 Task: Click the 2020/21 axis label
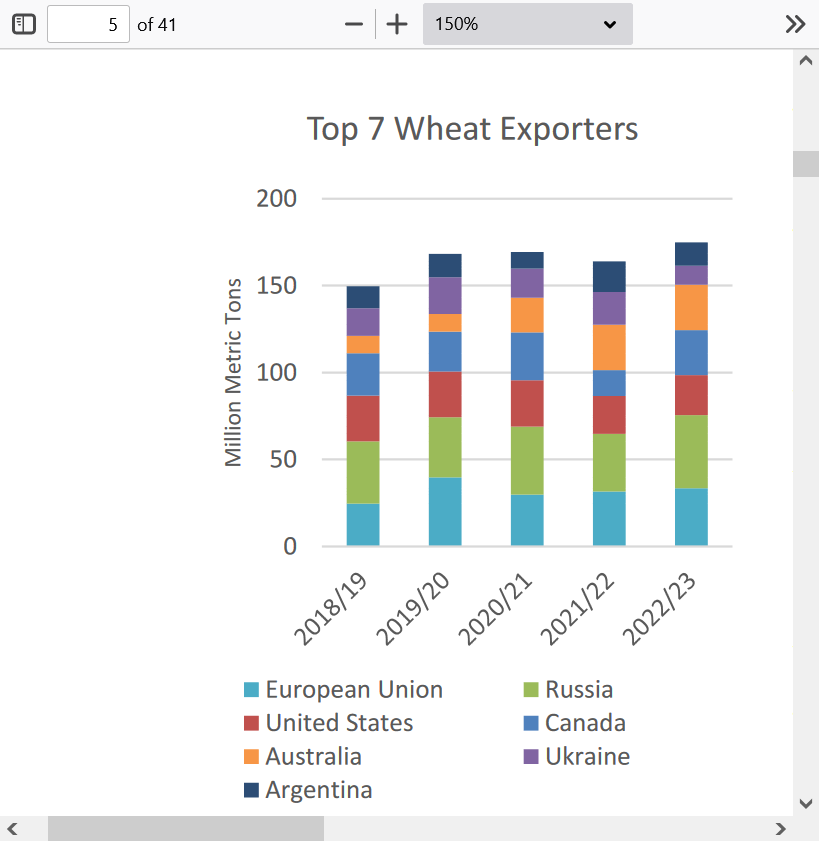(495, 609)
